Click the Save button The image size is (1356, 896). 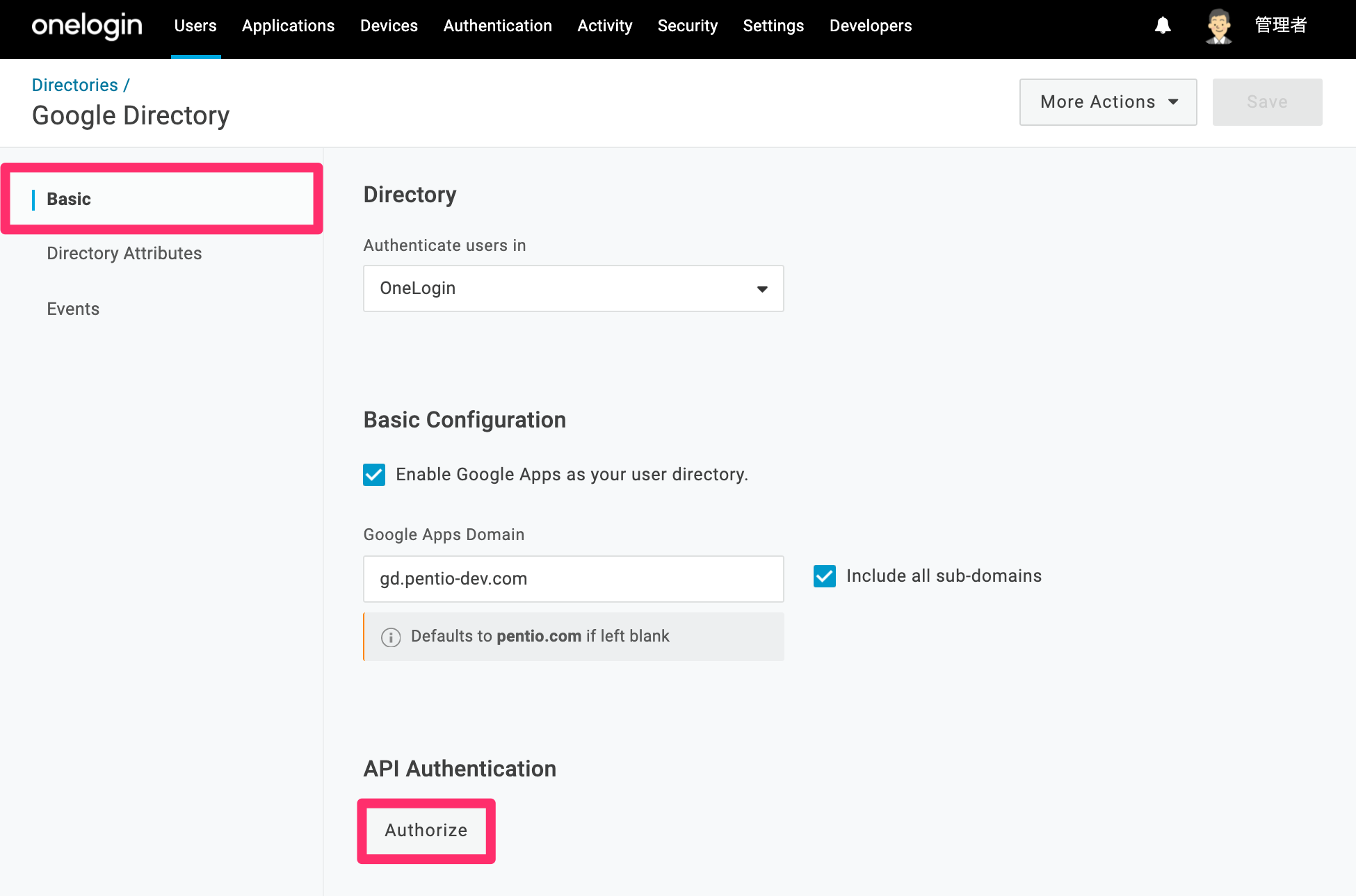(1267, 102)
